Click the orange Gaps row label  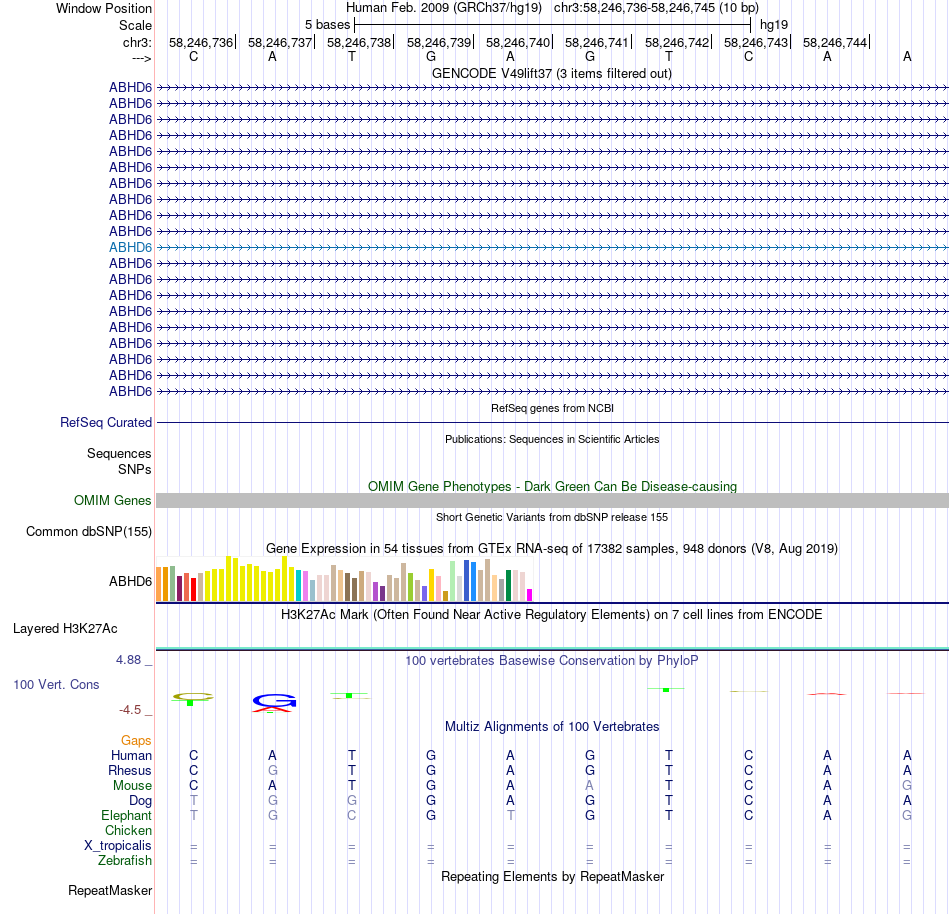(x=136, y=740)
